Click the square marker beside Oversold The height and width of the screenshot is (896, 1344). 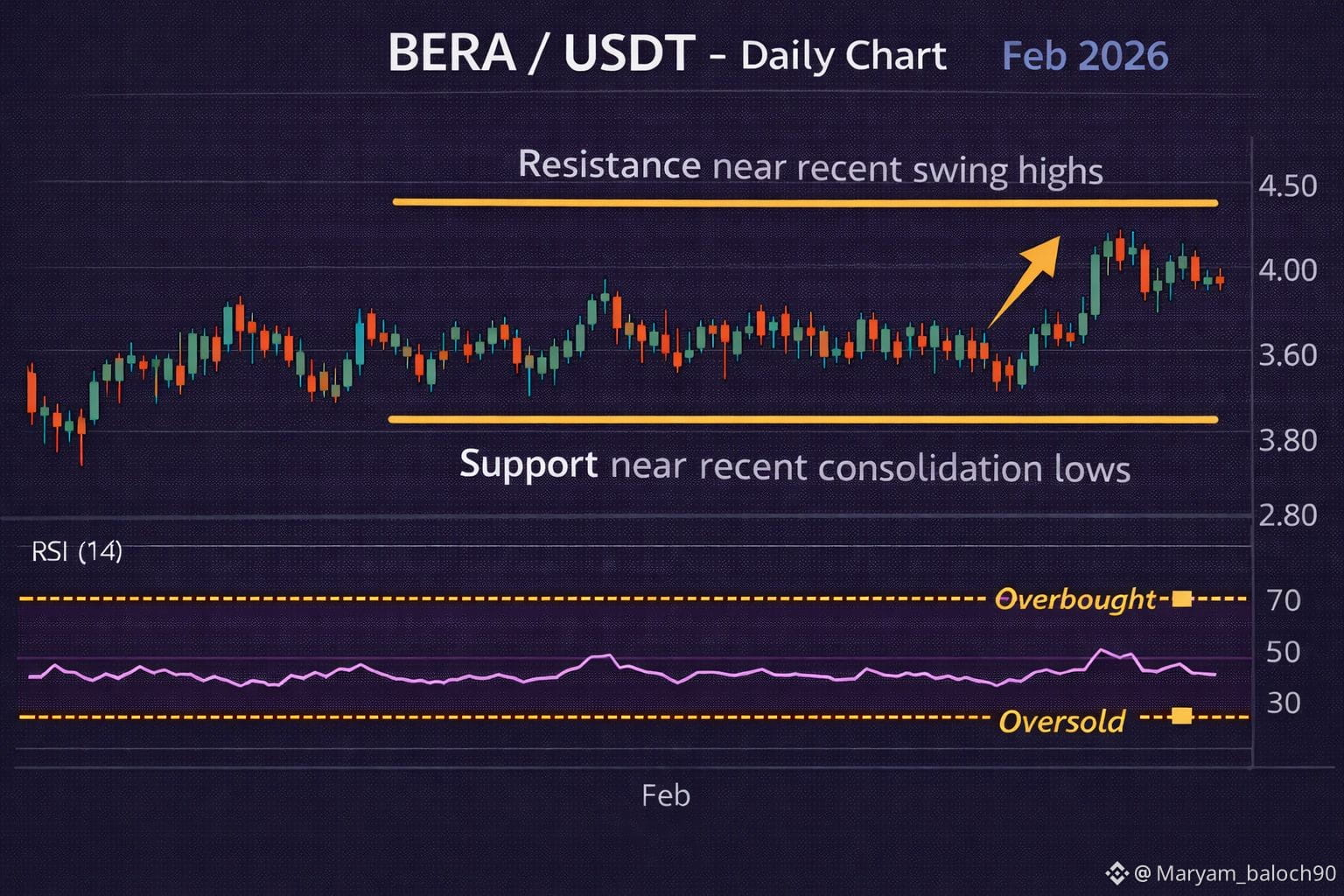click(1181, 717)
